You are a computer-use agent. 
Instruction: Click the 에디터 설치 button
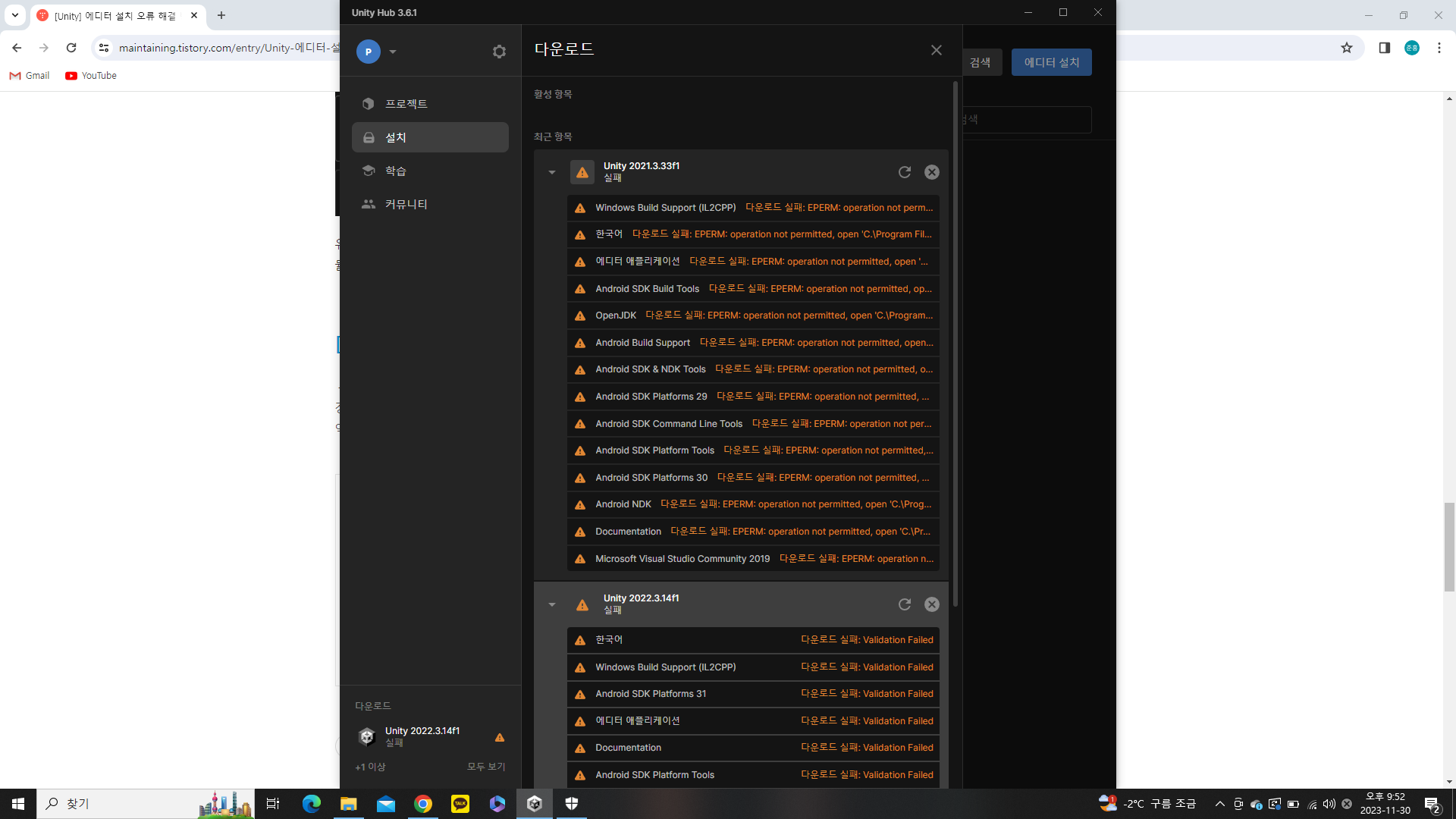pyautogui.click(x=1052, y=62)
